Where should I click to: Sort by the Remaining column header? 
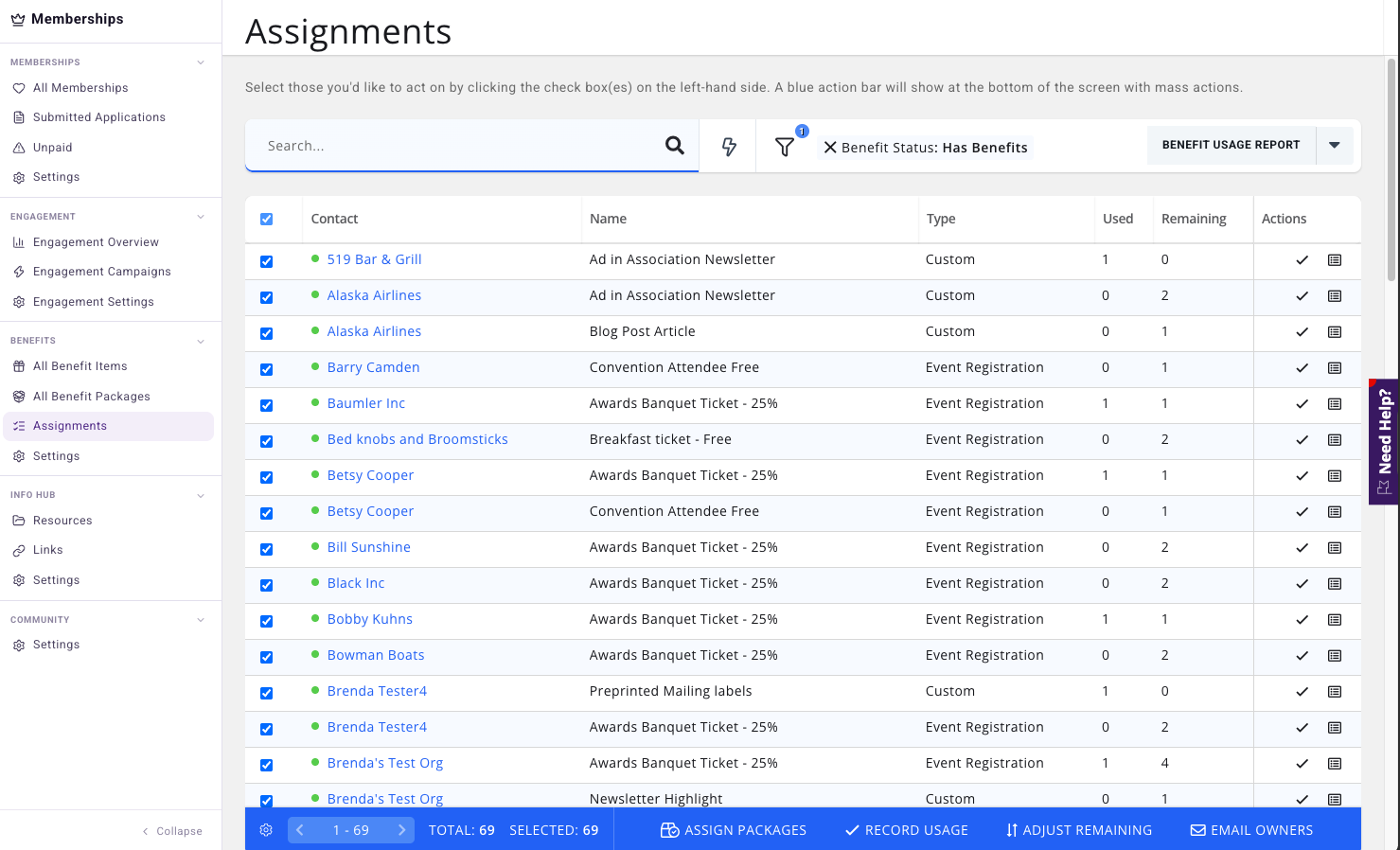[x=1194, y=219]
